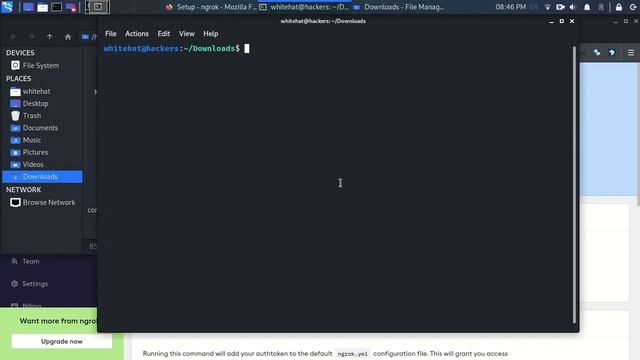This screenshot has height=360, width=640.
Task: Go to parent folder in file manager
Action: pyautogui.click(x=49, y=37)
